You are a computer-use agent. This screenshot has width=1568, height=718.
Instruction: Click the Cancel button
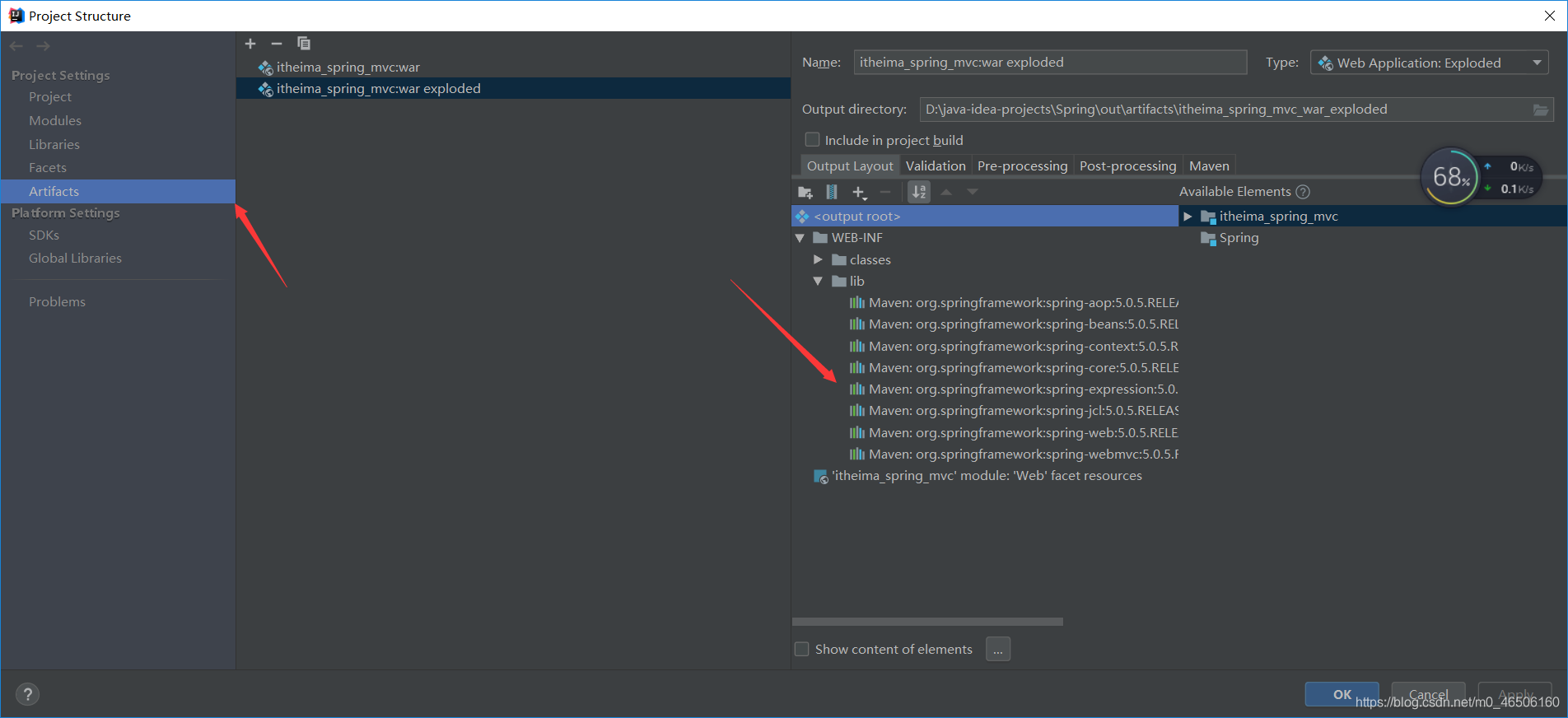(x=1428, y=694)
